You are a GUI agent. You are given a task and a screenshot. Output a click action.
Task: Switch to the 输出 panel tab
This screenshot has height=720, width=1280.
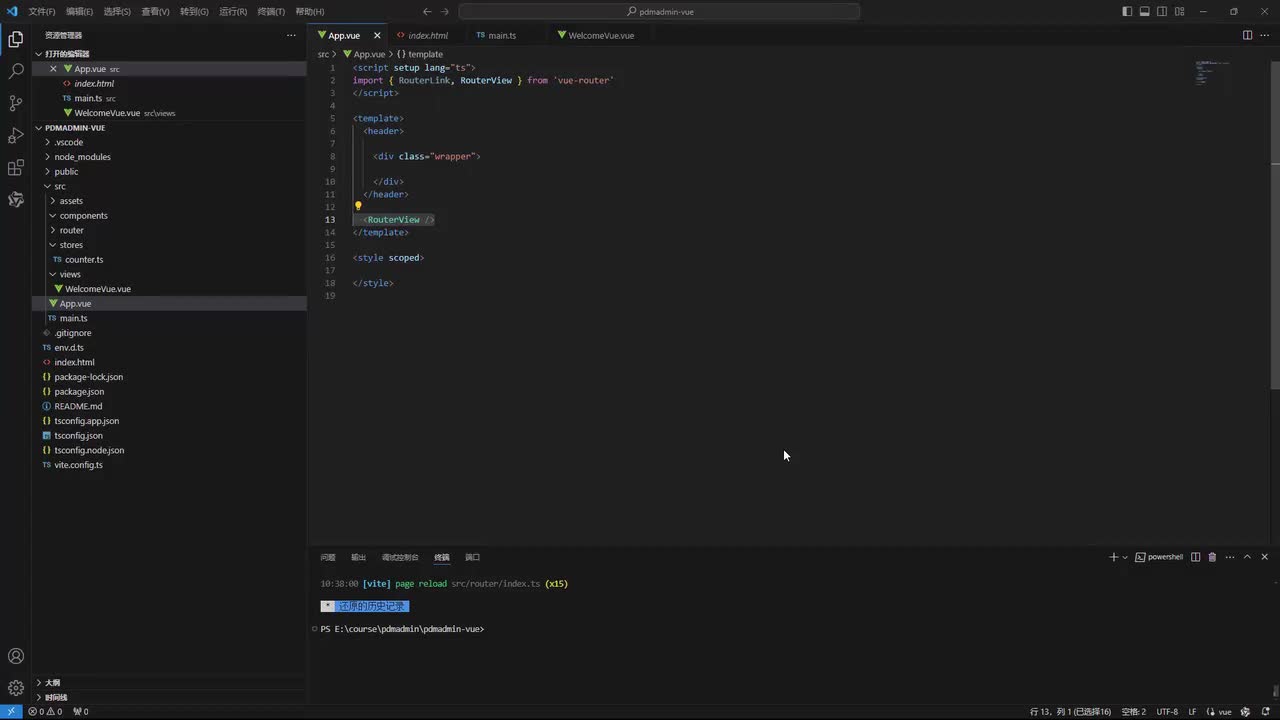[358, 557]
